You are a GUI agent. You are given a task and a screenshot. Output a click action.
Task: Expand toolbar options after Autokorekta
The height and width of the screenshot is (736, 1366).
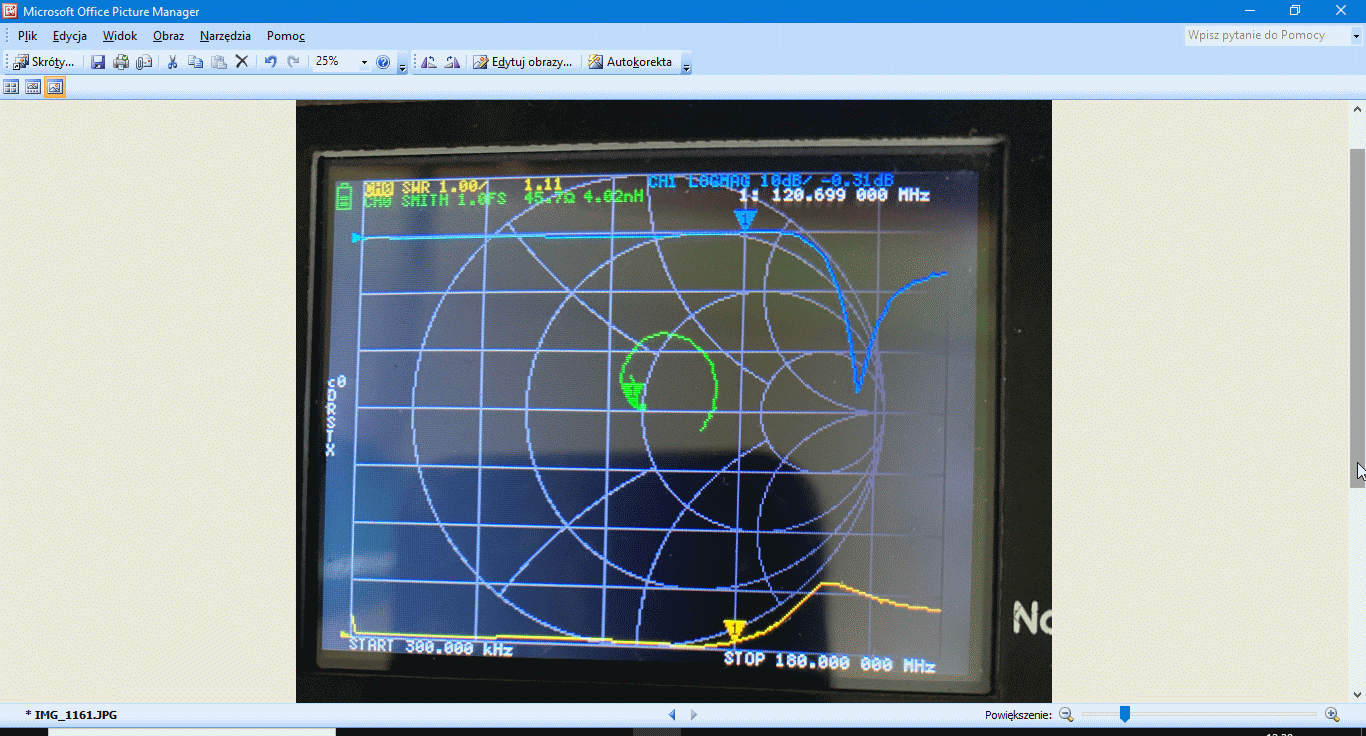point(686,66)
